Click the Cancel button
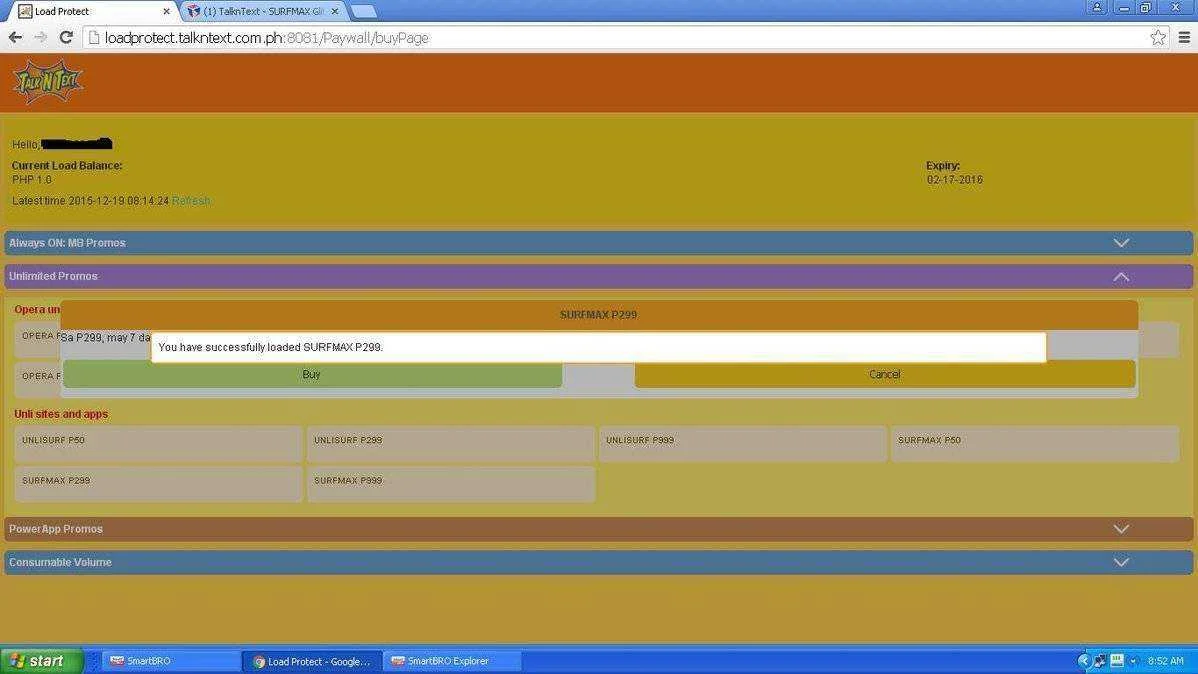 pyautogui.click(x=885, y=374)
